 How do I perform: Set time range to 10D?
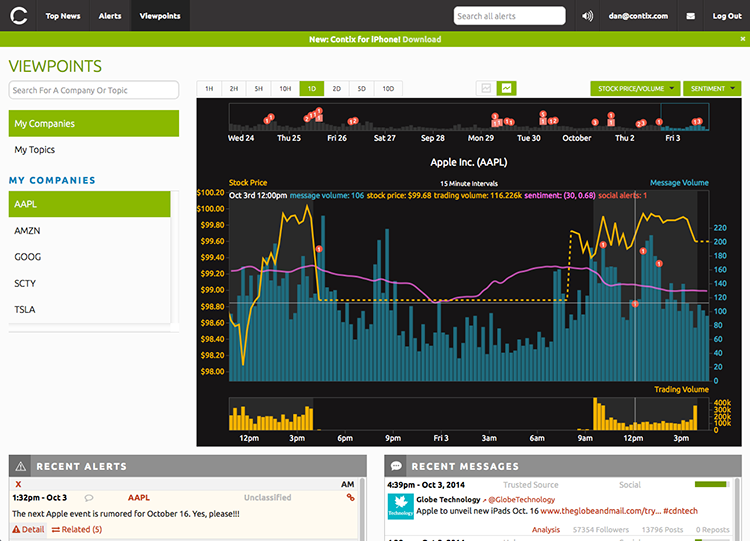(388, 88)
